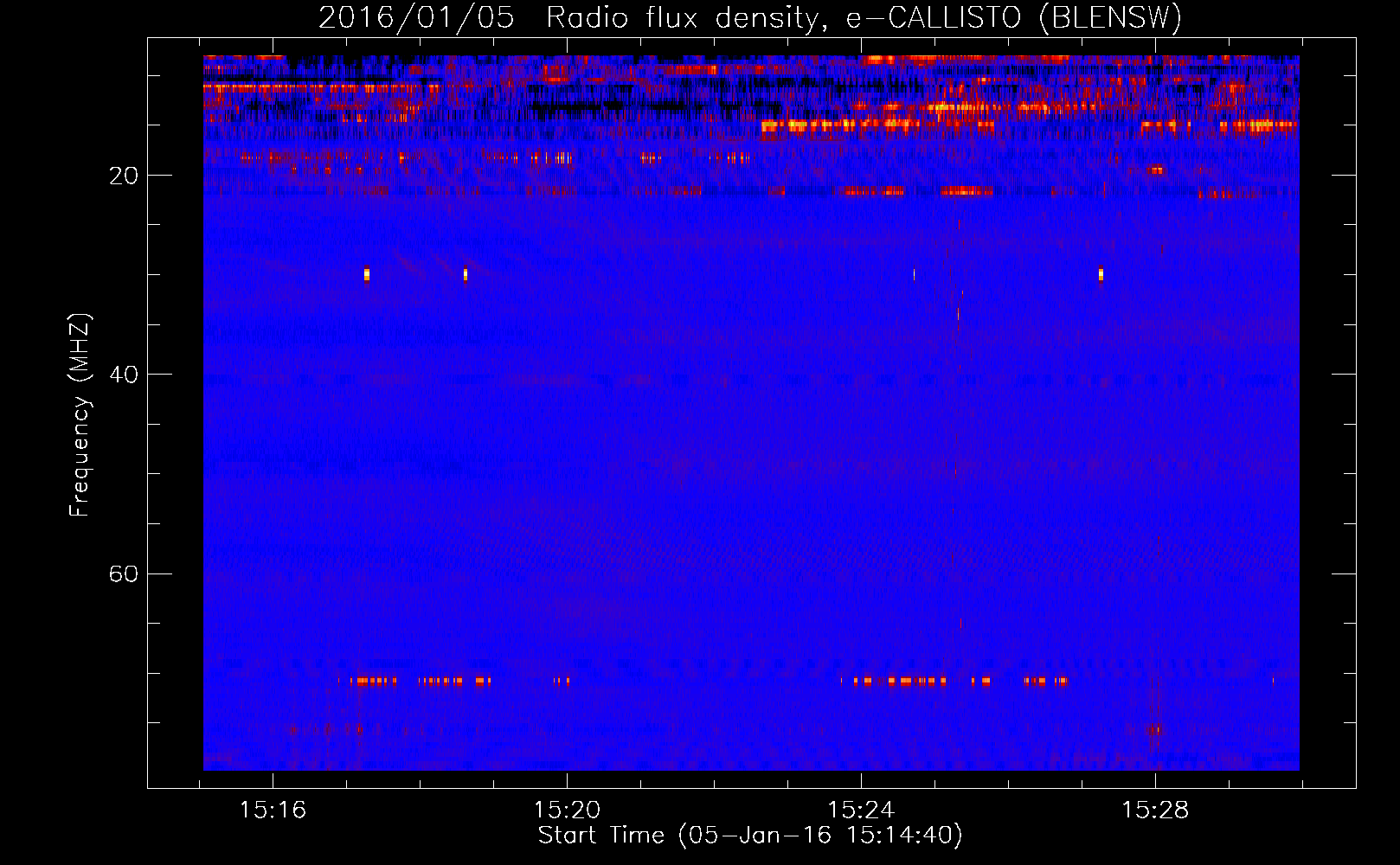Viewport: 1400px width, 865px height.
Task: Click the "20" frequency tick label
Action: (124, 176)
